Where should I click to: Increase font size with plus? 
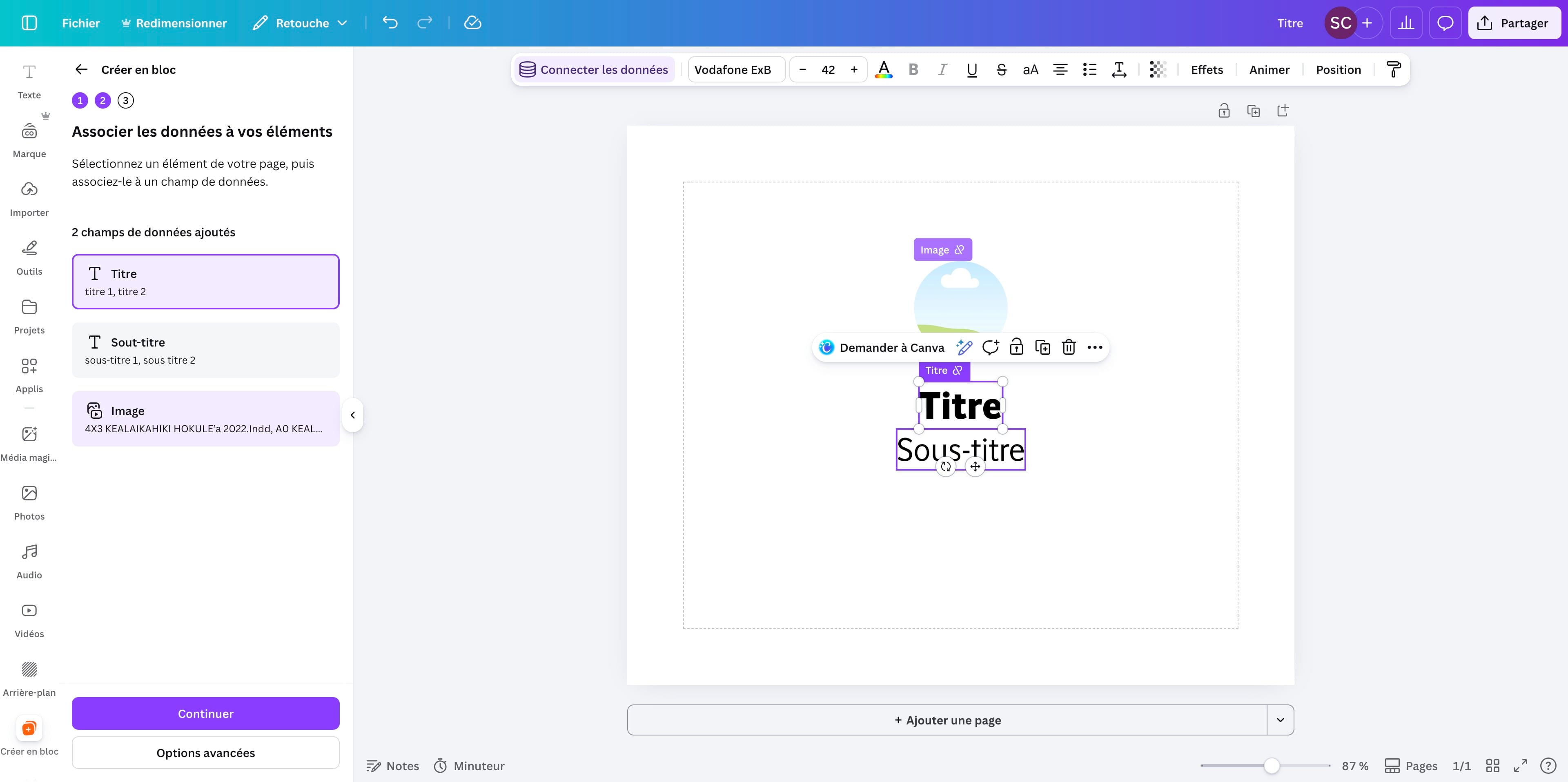pyautogui.click(x=854, y=70)
